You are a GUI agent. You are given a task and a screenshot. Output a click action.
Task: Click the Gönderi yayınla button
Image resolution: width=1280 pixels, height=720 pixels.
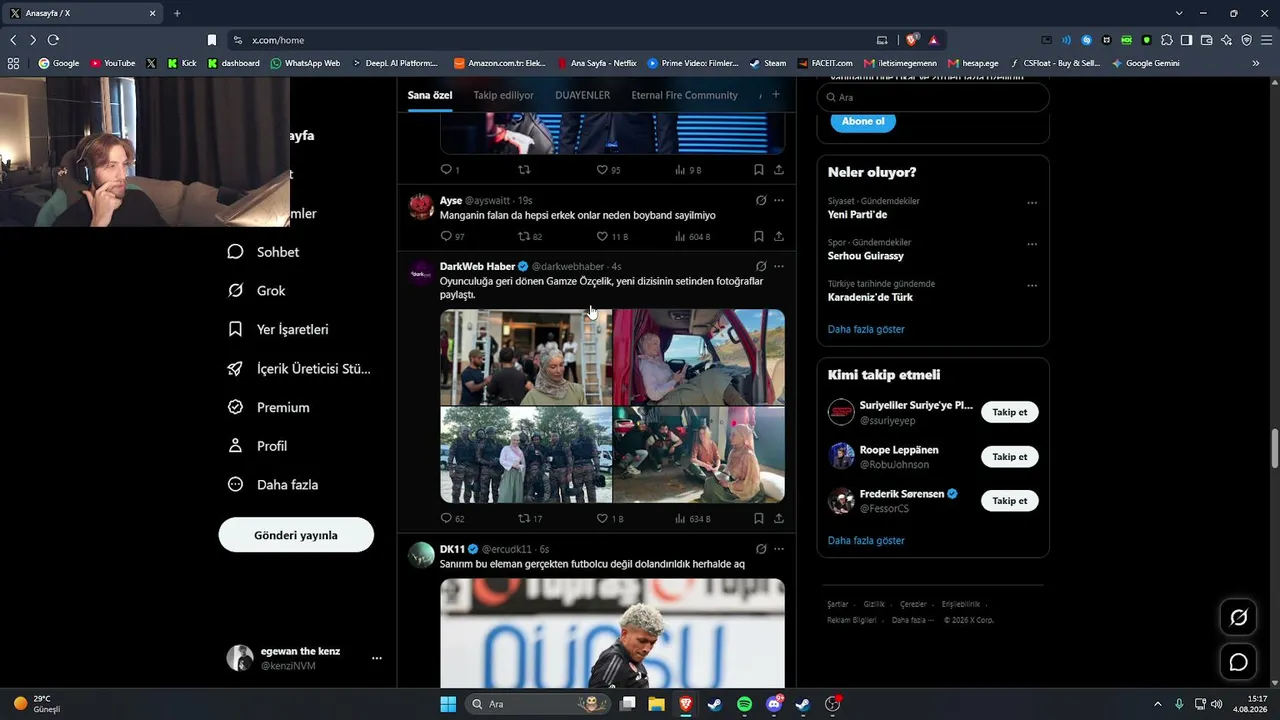point(296,535)
